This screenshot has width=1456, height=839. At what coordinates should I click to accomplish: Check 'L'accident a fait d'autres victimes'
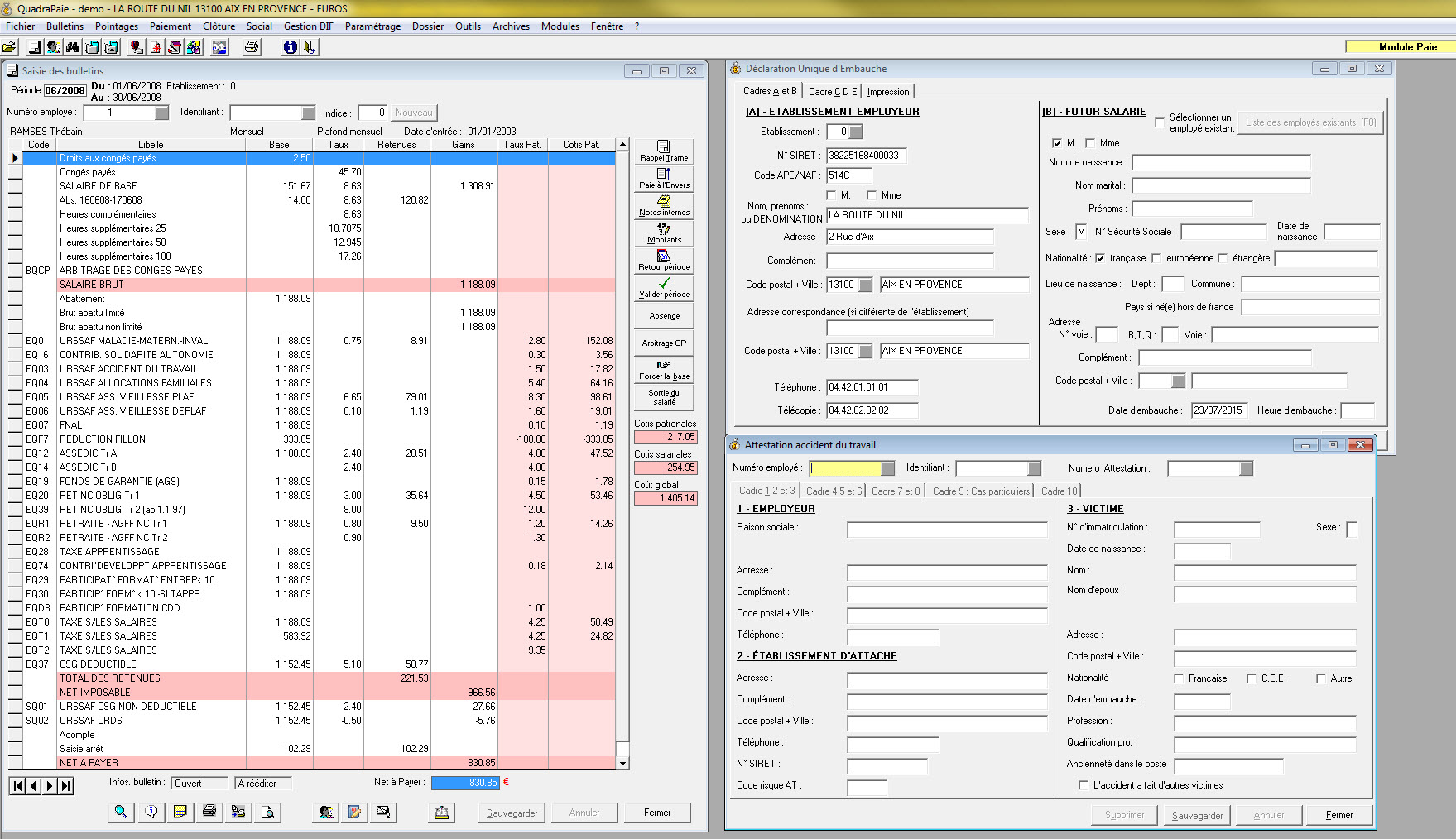tap(1084, 785)
